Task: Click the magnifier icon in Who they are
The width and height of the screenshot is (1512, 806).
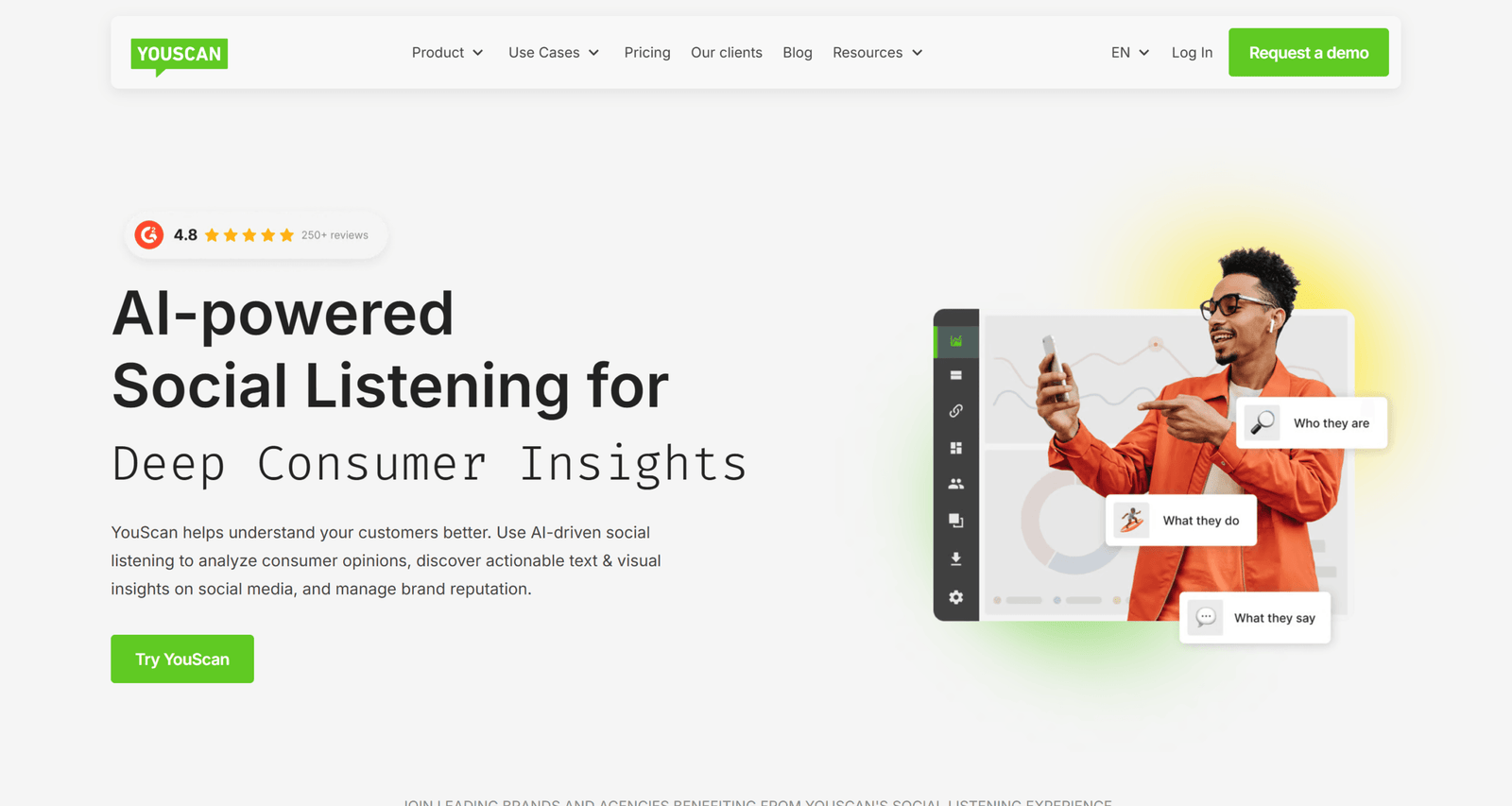Action: 1263,422
